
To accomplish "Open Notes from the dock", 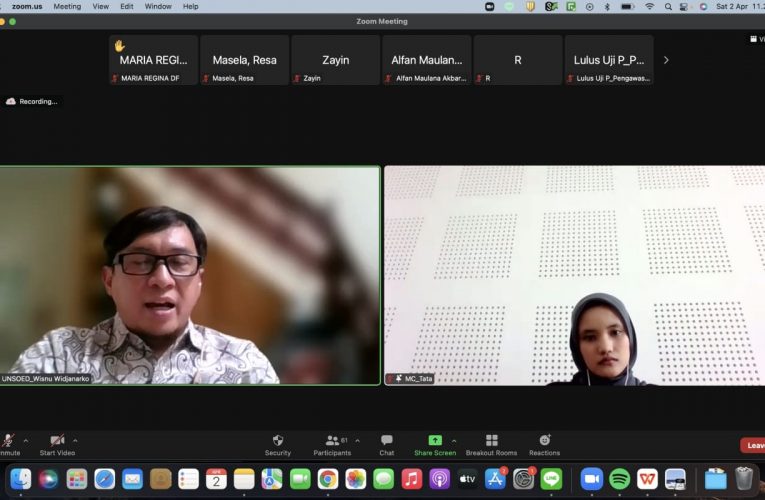I will click(x=244, y=479).
